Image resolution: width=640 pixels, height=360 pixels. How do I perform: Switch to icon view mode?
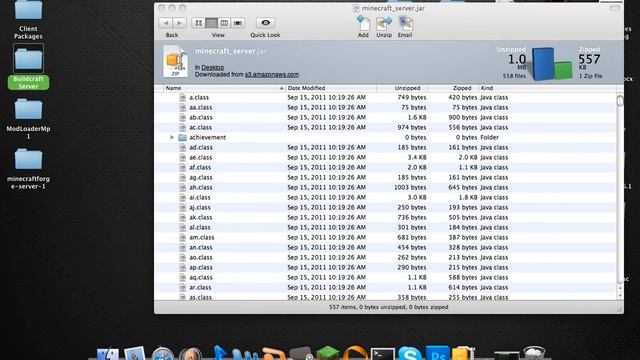tap(198, 23)
